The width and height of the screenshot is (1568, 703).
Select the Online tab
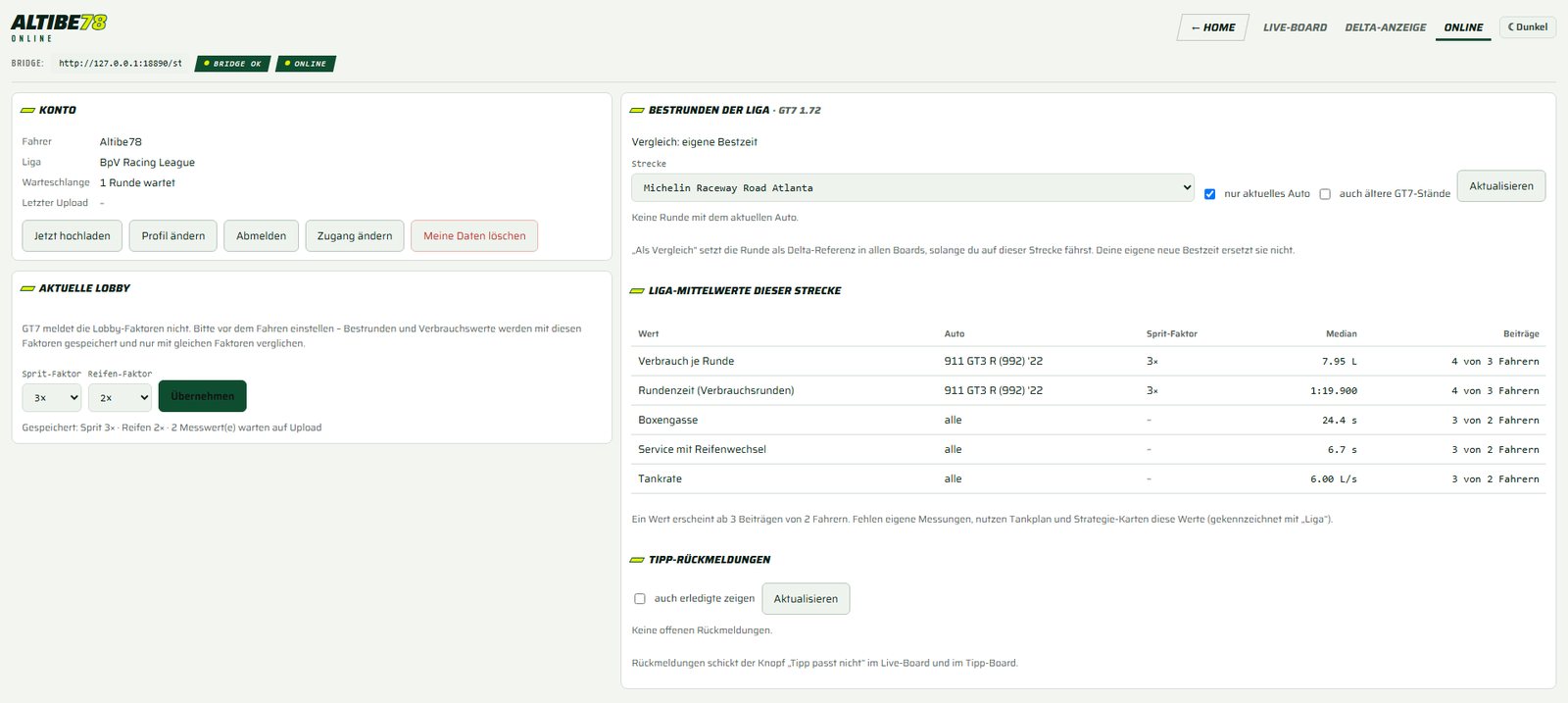pos(1463,27)
